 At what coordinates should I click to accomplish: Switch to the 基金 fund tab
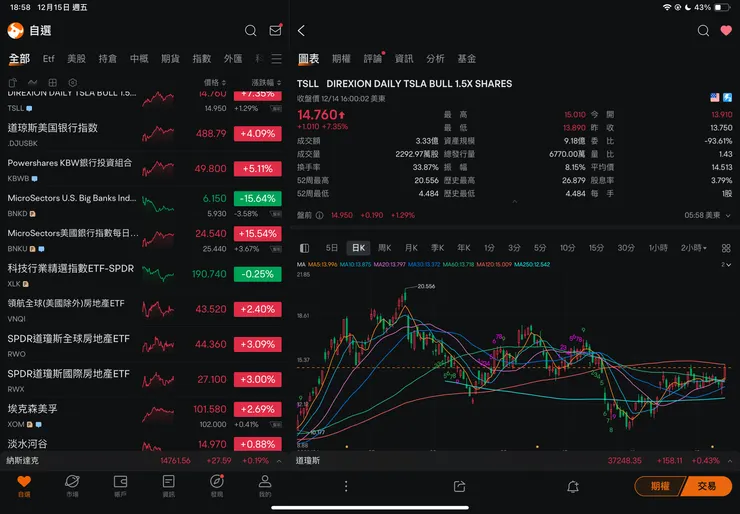[x=466, y=59]
